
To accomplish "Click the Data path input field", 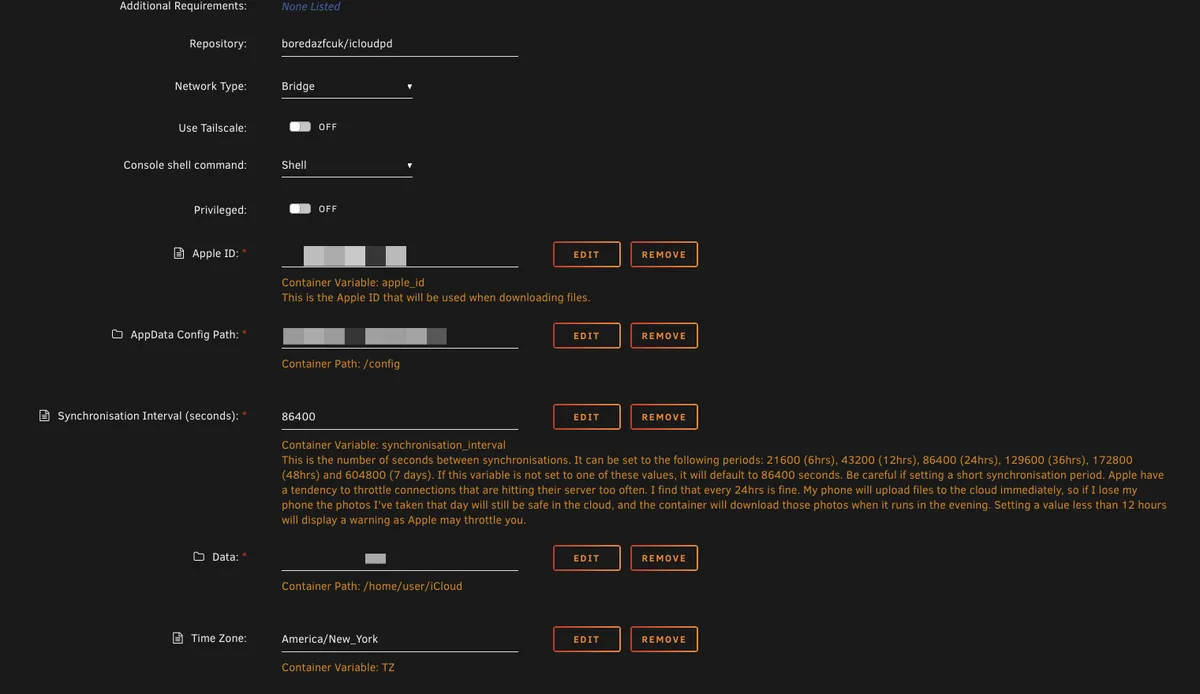I will pyautogui.click(x=400, y=558).
